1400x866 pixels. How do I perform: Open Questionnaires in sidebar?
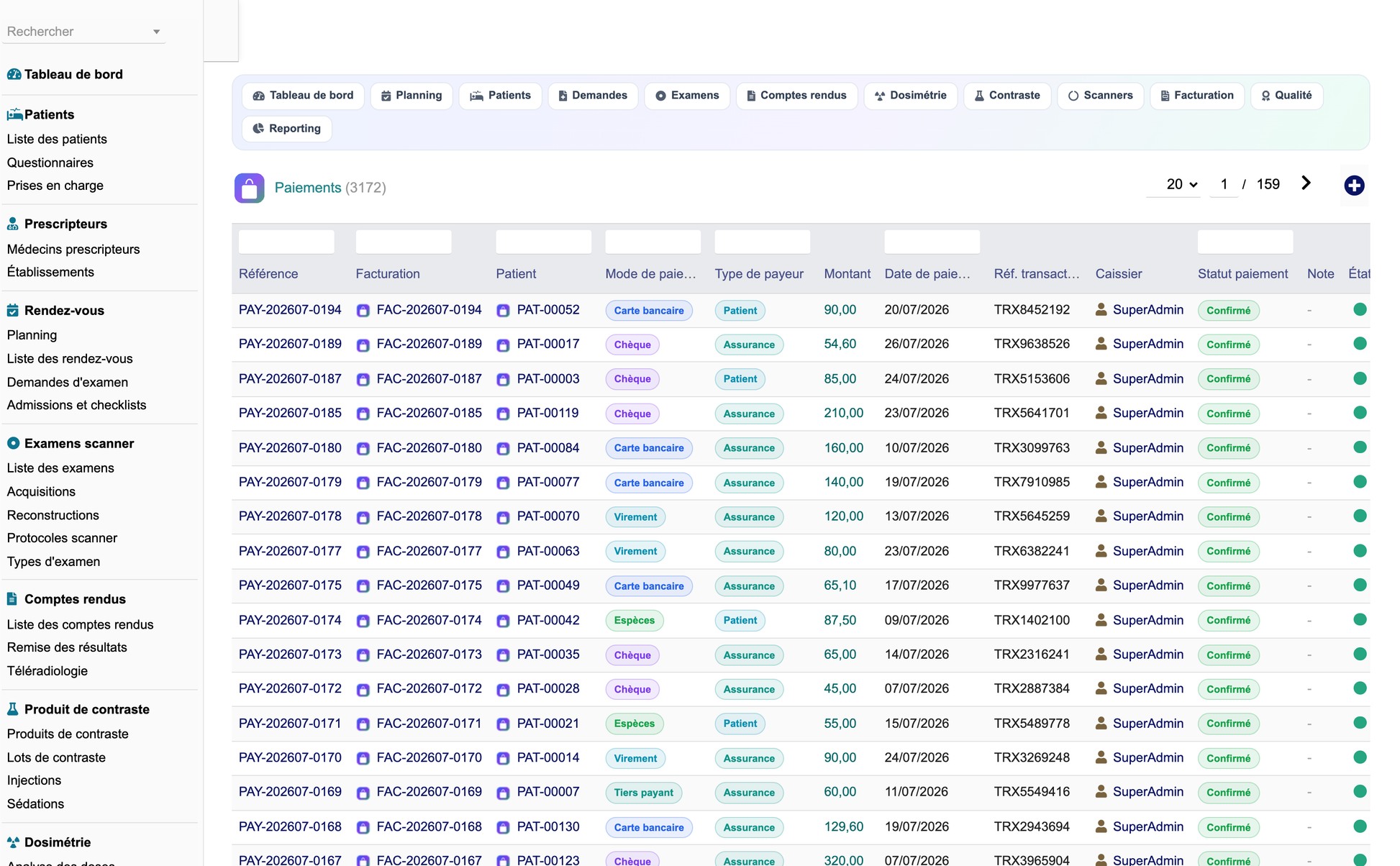[x=50, y=163]
